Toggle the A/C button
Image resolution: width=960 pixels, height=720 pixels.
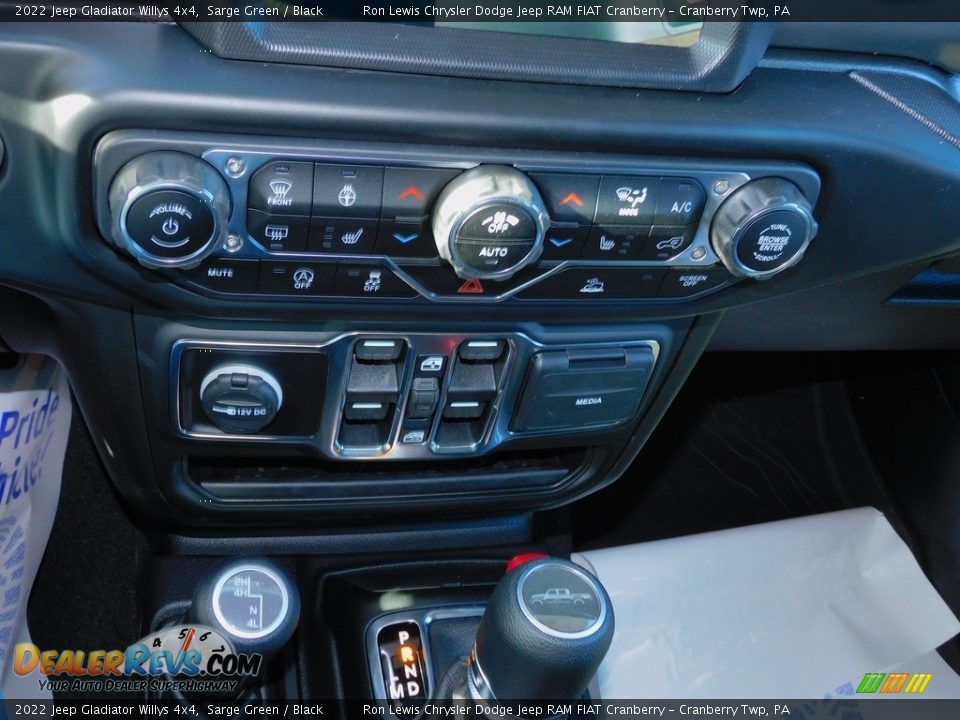coord(681,204)
